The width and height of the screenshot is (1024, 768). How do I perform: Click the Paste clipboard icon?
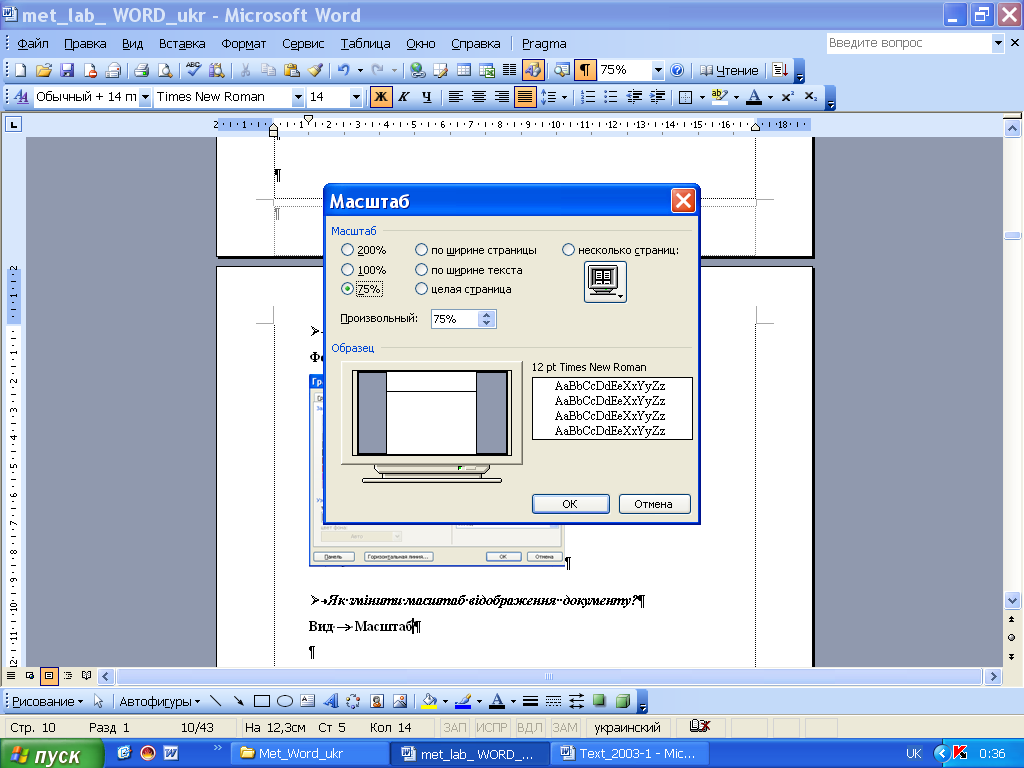point(292,70)
